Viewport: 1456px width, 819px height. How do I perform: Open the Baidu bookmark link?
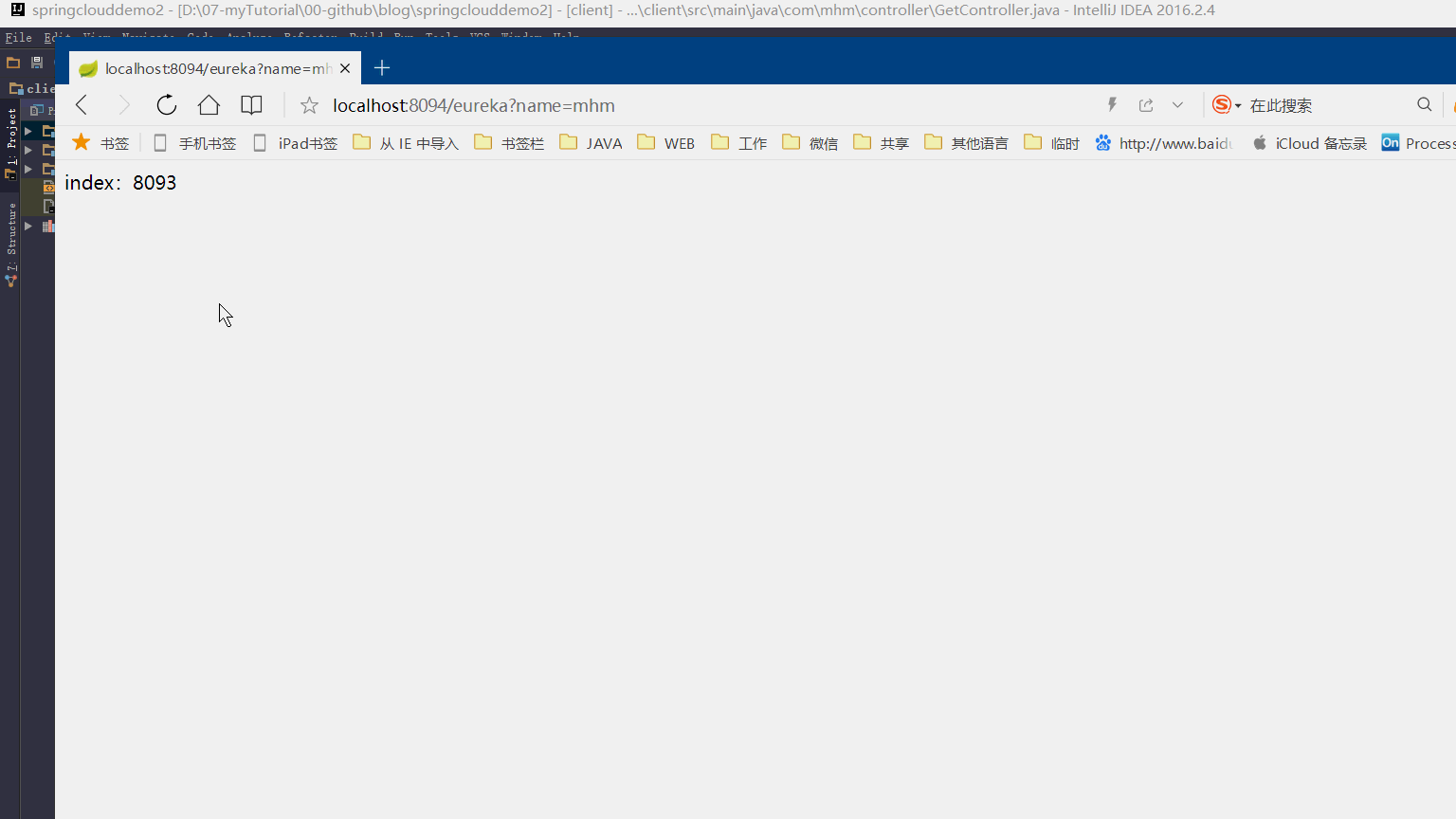coord(1164,143)
